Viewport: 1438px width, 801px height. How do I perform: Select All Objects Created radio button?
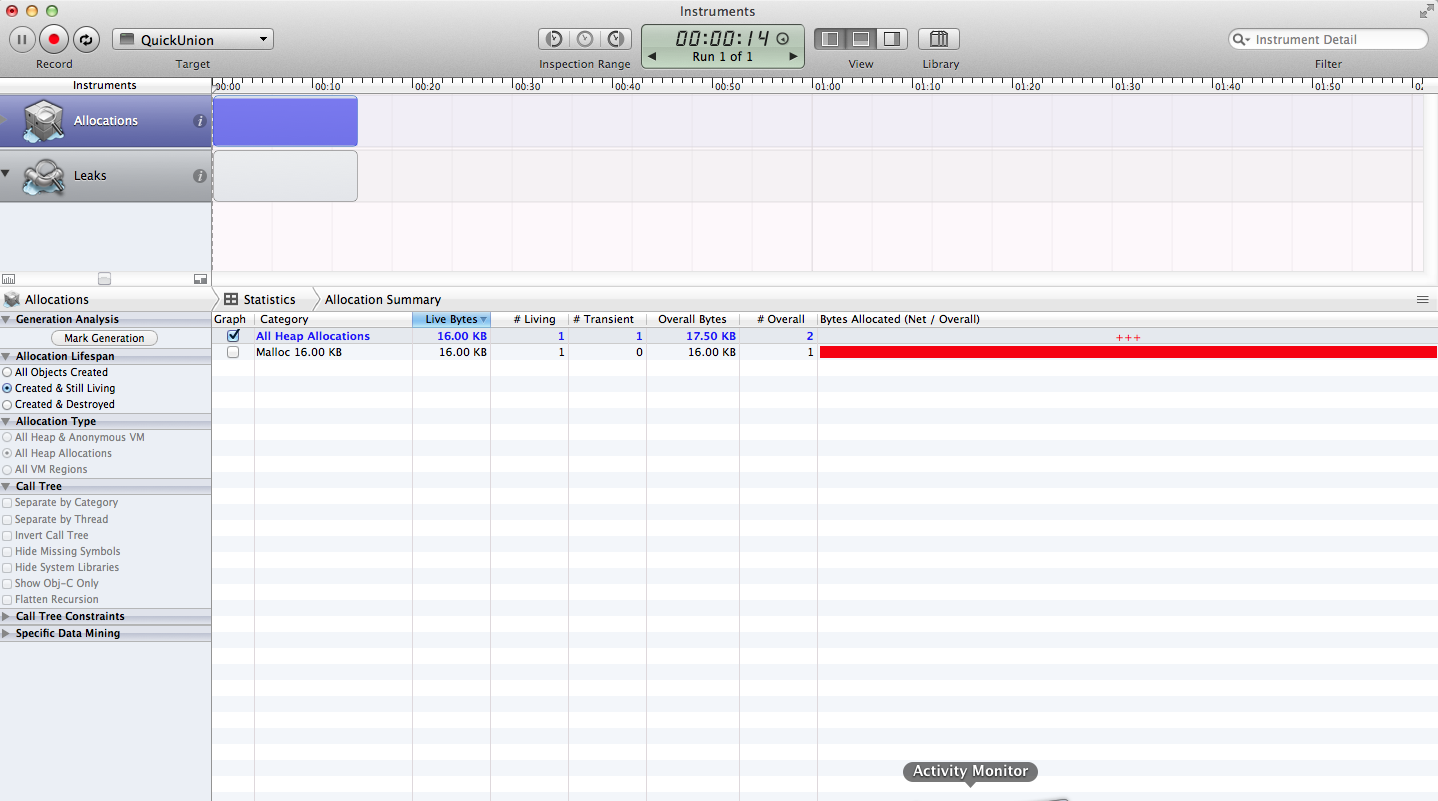[x=7, y=372]
